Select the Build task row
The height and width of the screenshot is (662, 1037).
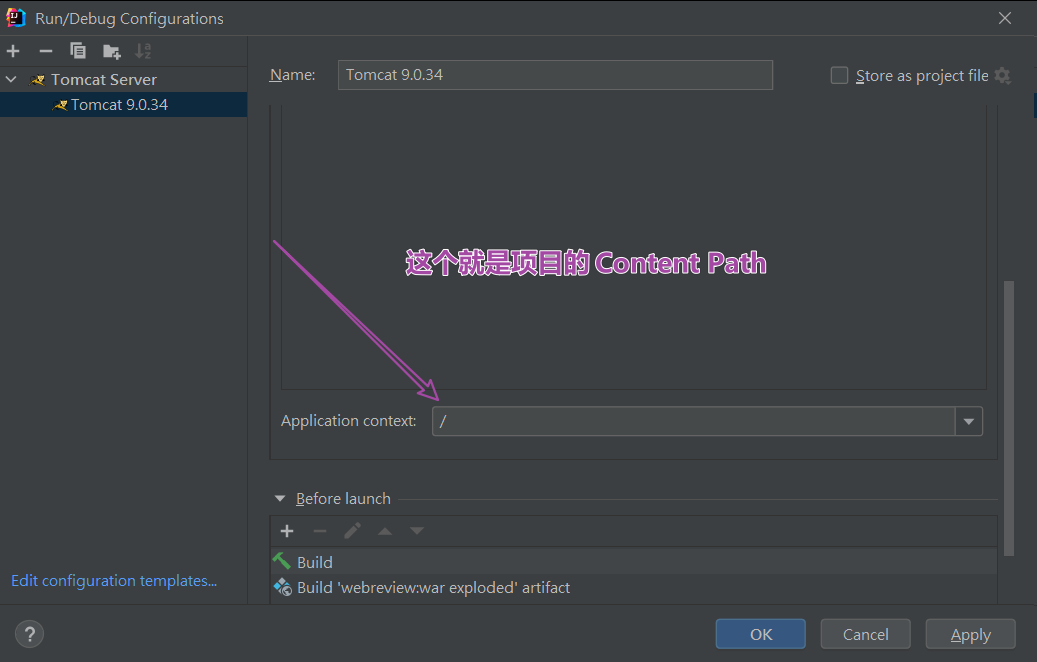(x=634, y=562)
